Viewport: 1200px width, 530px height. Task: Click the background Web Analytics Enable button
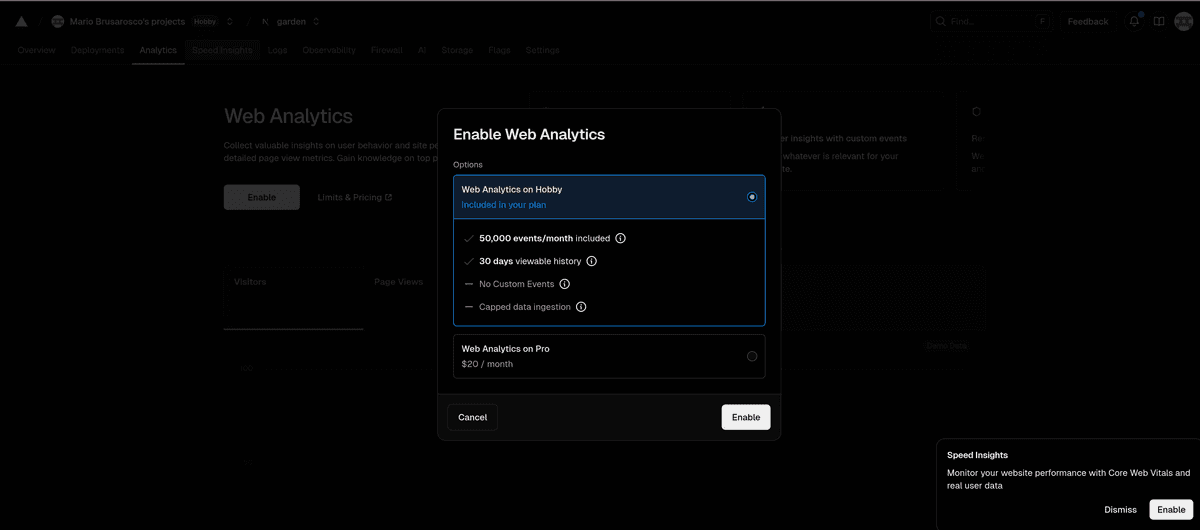[x=261, y=197]
